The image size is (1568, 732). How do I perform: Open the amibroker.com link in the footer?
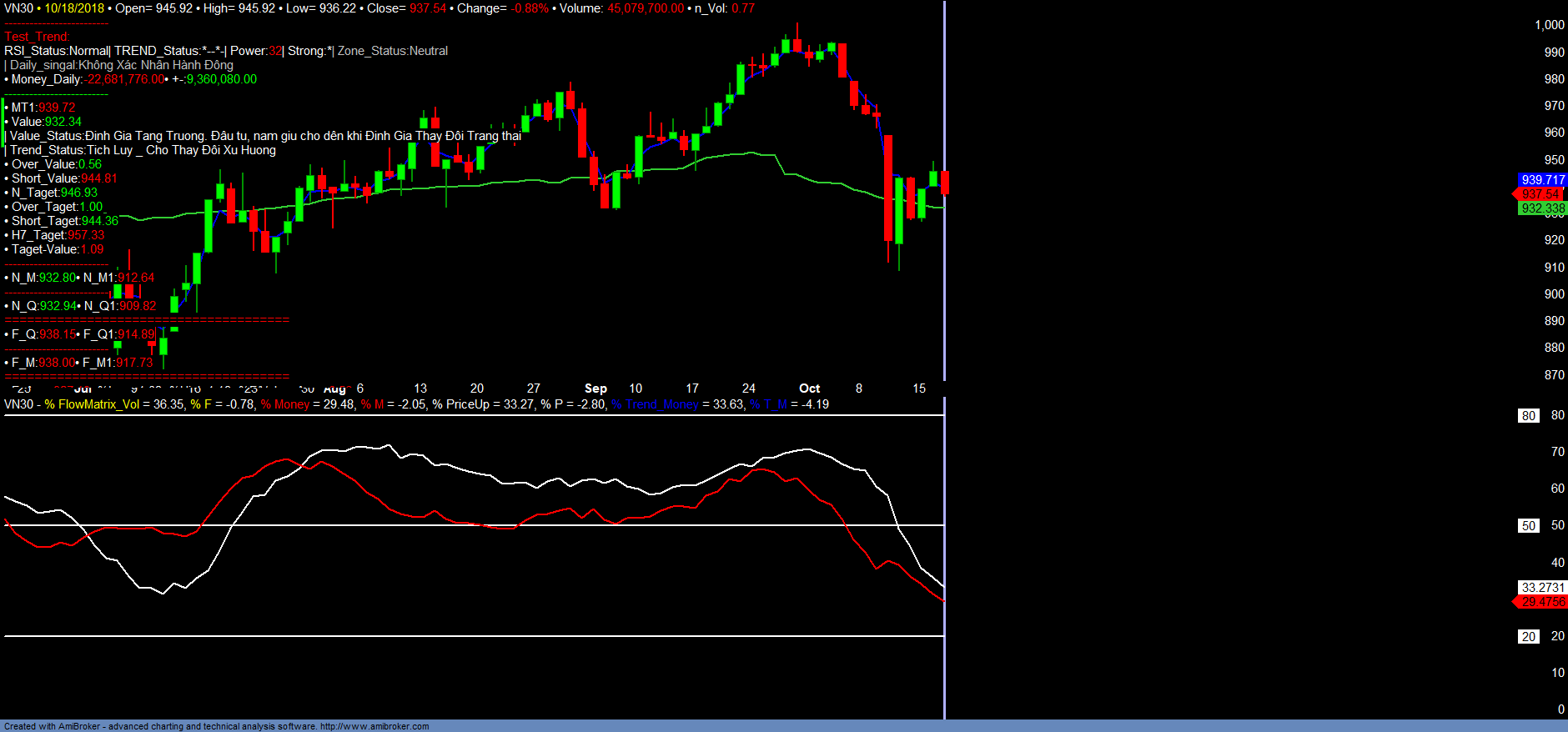coord(374,726)
